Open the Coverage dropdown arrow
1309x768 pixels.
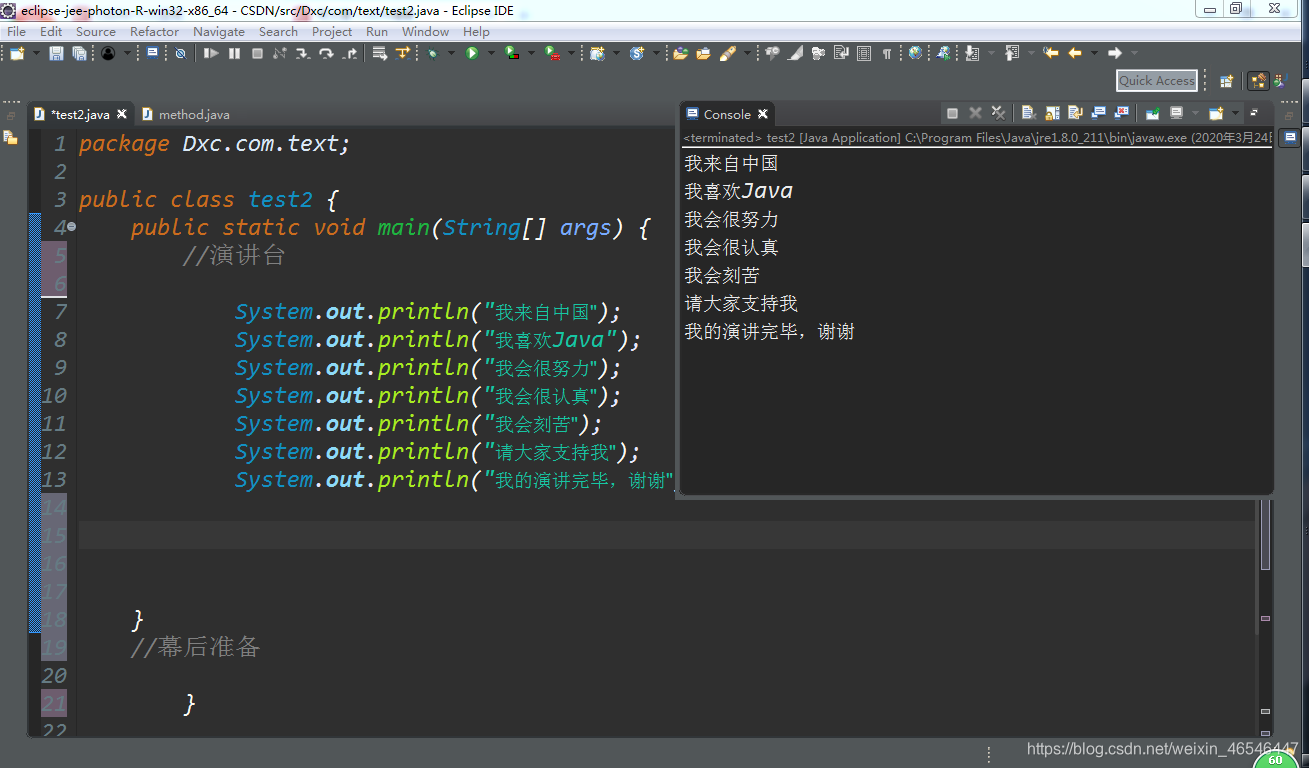(531, 53)
